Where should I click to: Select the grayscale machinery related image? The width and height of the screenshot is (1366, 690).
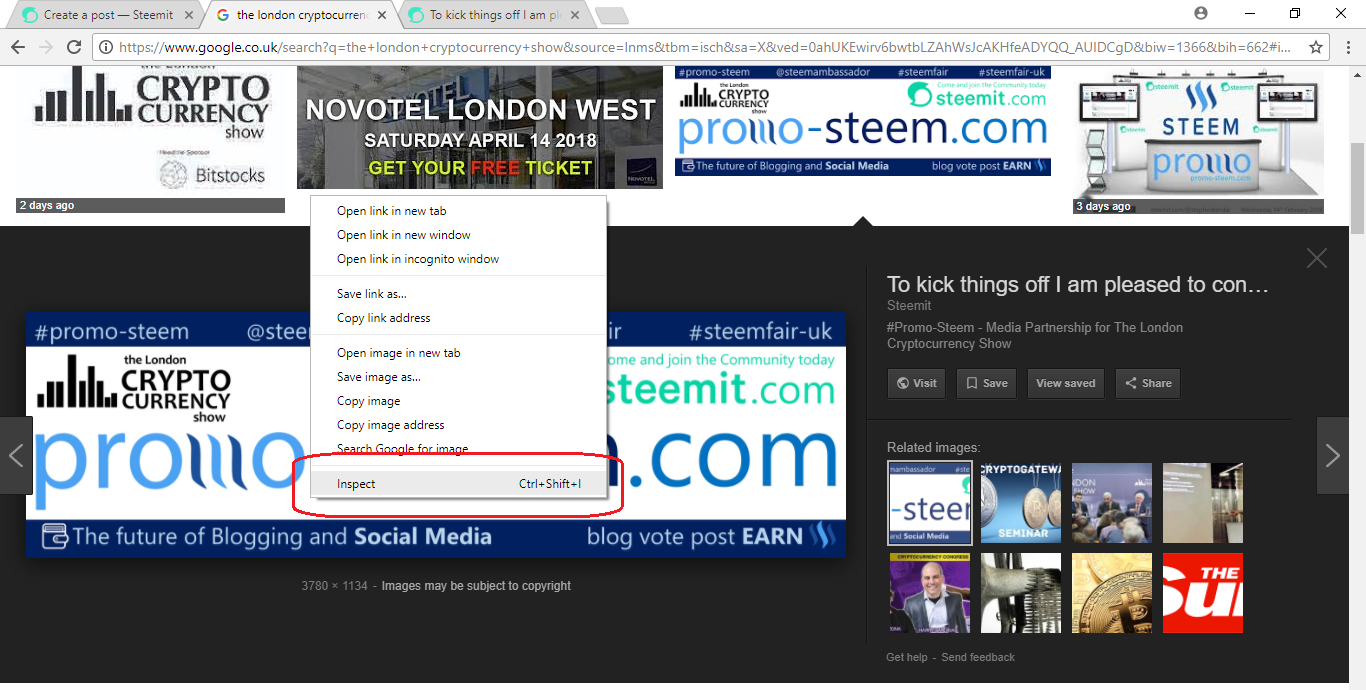point(1021,593)
